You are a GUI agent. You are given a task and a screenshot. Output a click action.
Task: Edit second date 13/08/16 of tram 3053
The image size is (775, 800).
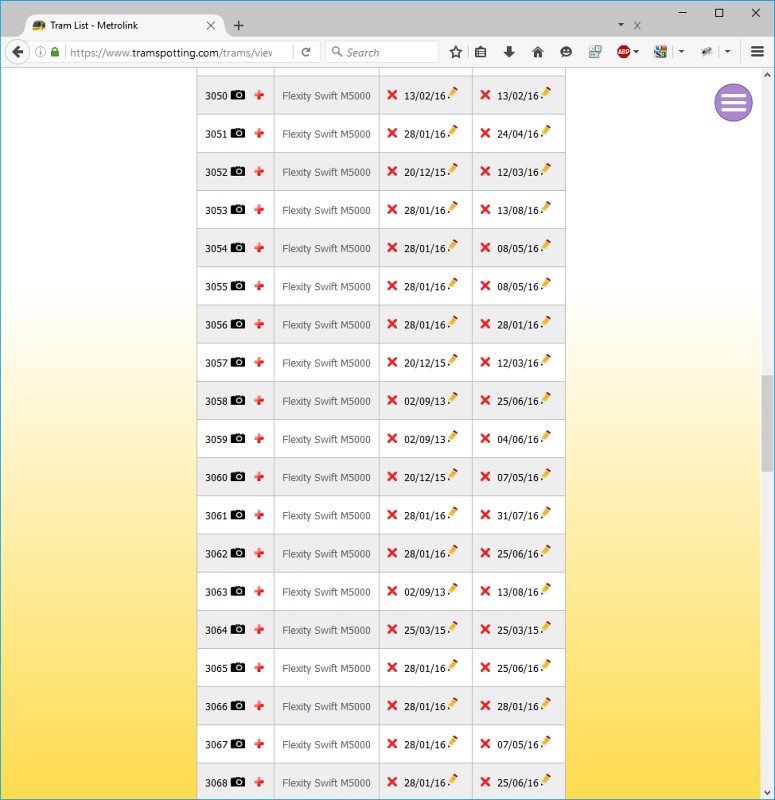(545, 208)
